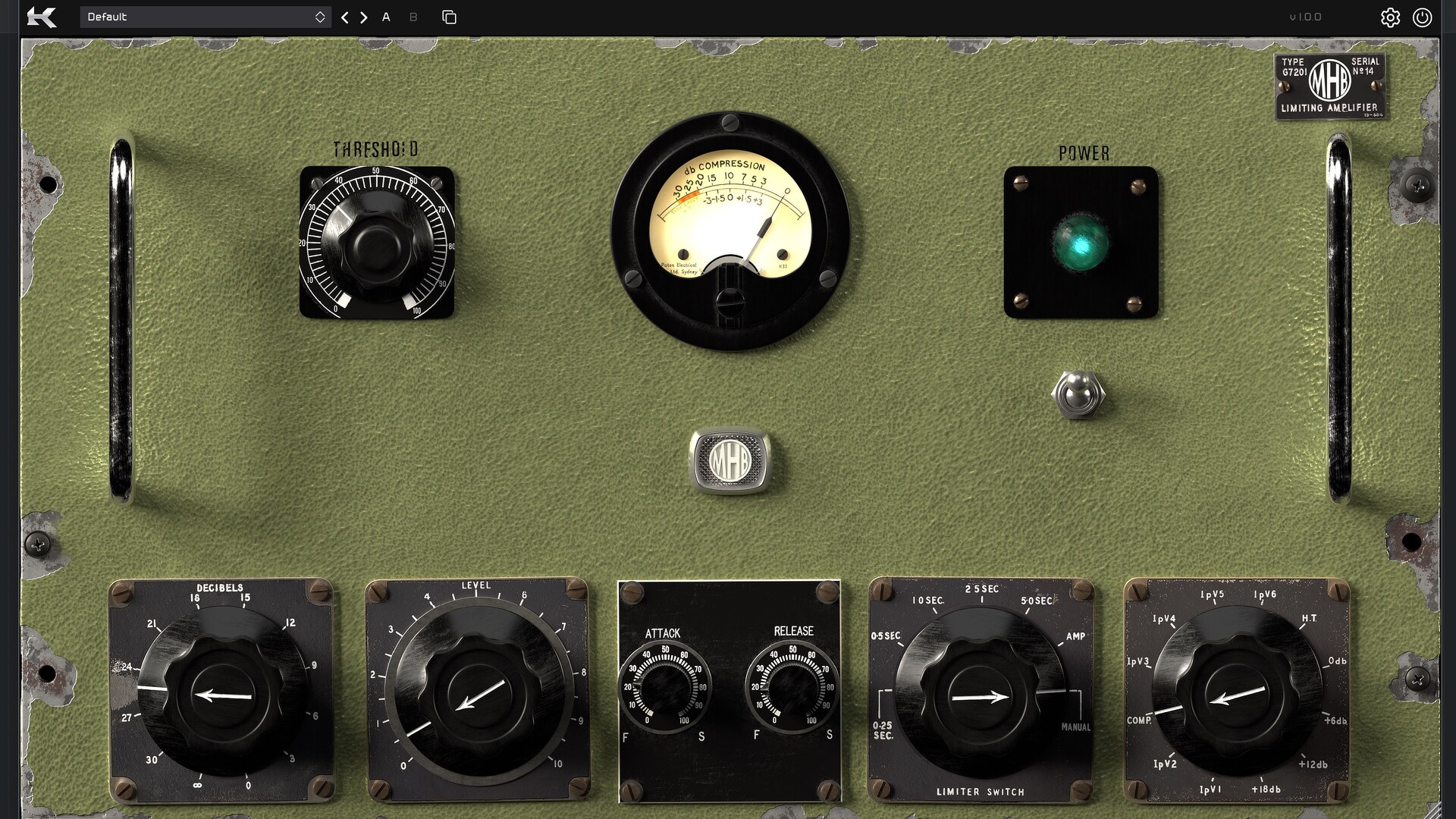
Task: Set meter selector to H.T.
Action: point(1310,619)
